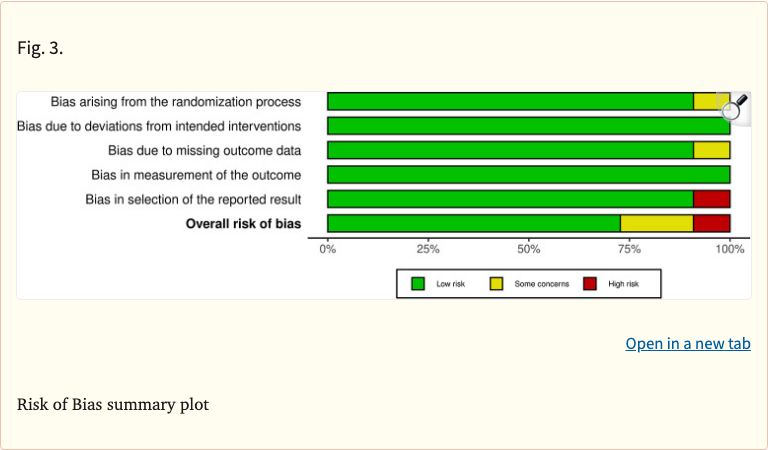768x450 pixels.
Task: Click yellow segment of Overall risk bar
Action: [x=656, y=223]
